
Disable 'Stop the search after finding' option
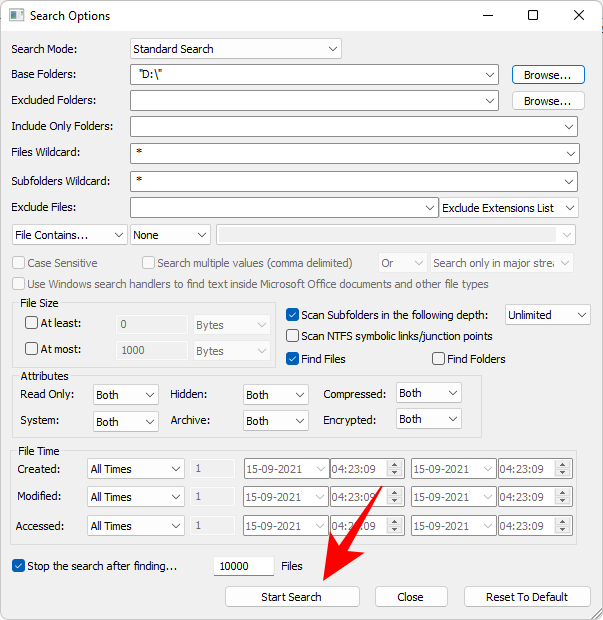pos(19,566)
